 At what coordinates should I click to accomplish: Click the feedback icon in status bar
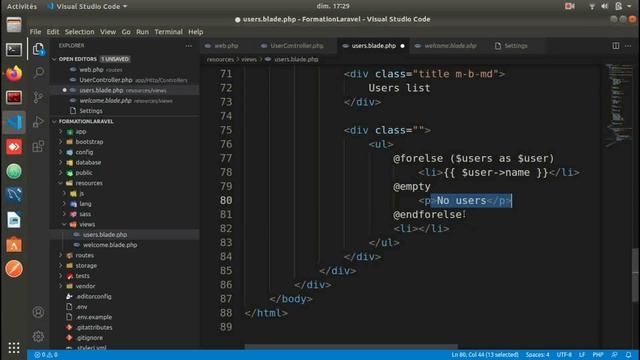point(614,355)
